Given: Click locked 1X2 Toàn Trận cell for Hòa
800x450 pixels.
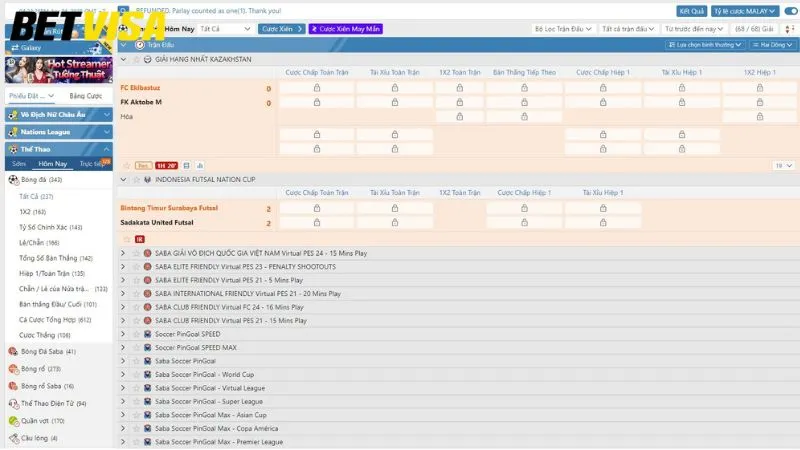Looking at the screenshot, I should click(460, 117).
